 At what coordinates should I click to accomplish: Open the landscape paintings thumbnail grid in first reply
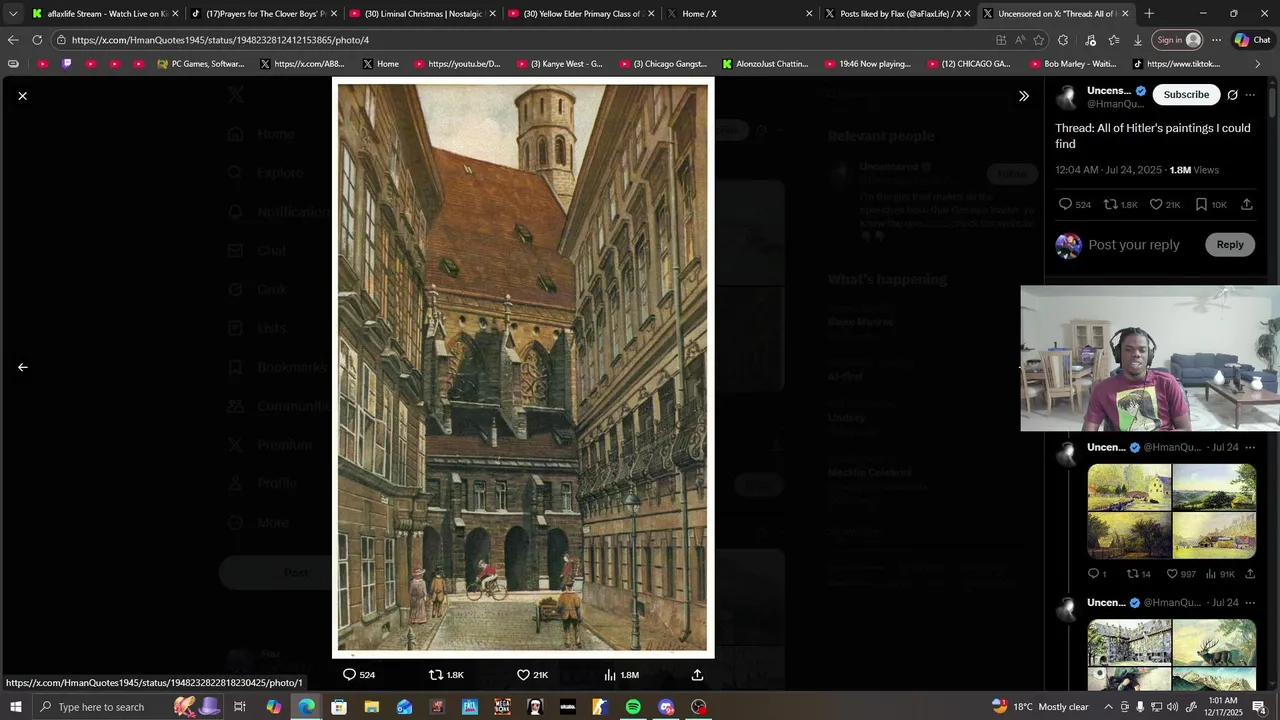1171,511
